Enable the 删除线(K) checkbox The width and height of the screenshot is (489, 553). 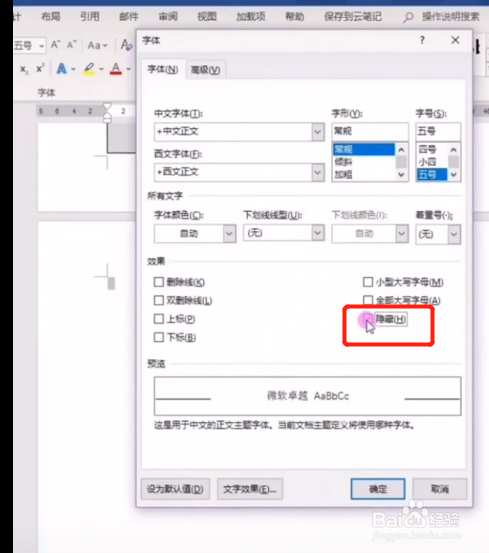click(159, 282)
